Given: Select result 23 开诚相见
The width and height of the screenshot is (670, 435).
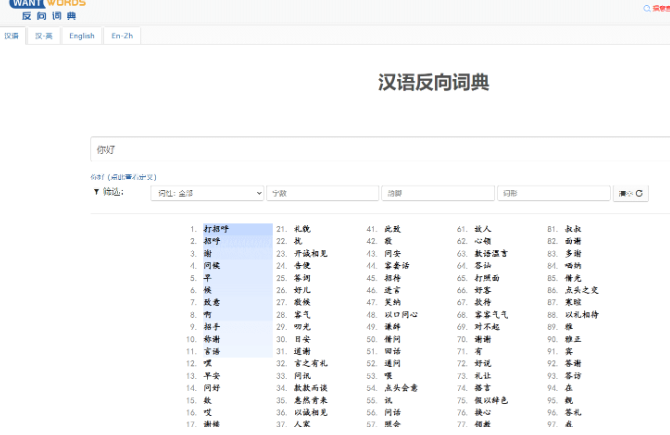Looking at the screenshot, I should [311, 253].
